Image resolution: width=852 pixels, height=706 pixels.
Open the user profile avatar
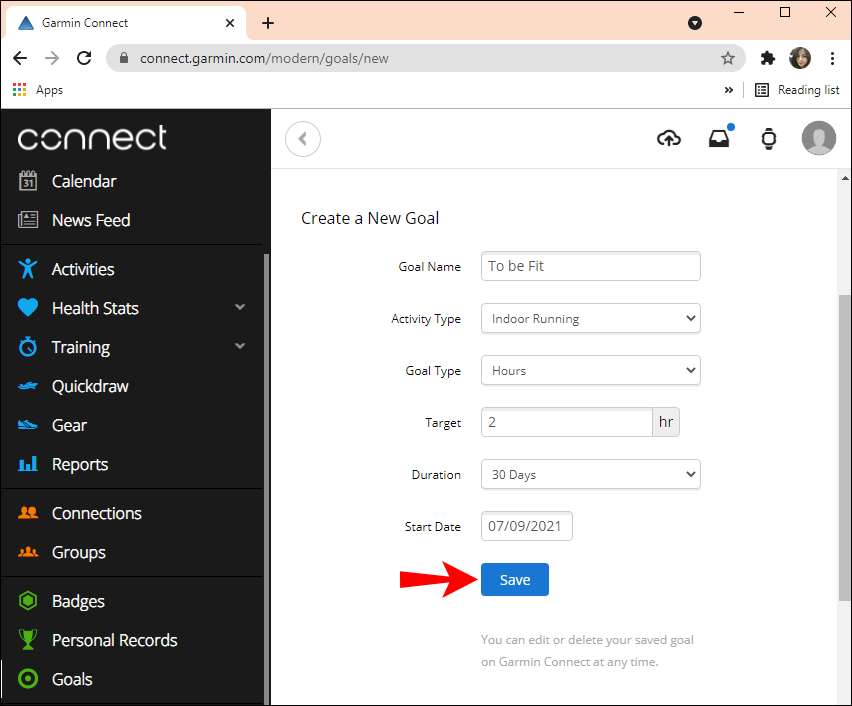coord(819,139)
